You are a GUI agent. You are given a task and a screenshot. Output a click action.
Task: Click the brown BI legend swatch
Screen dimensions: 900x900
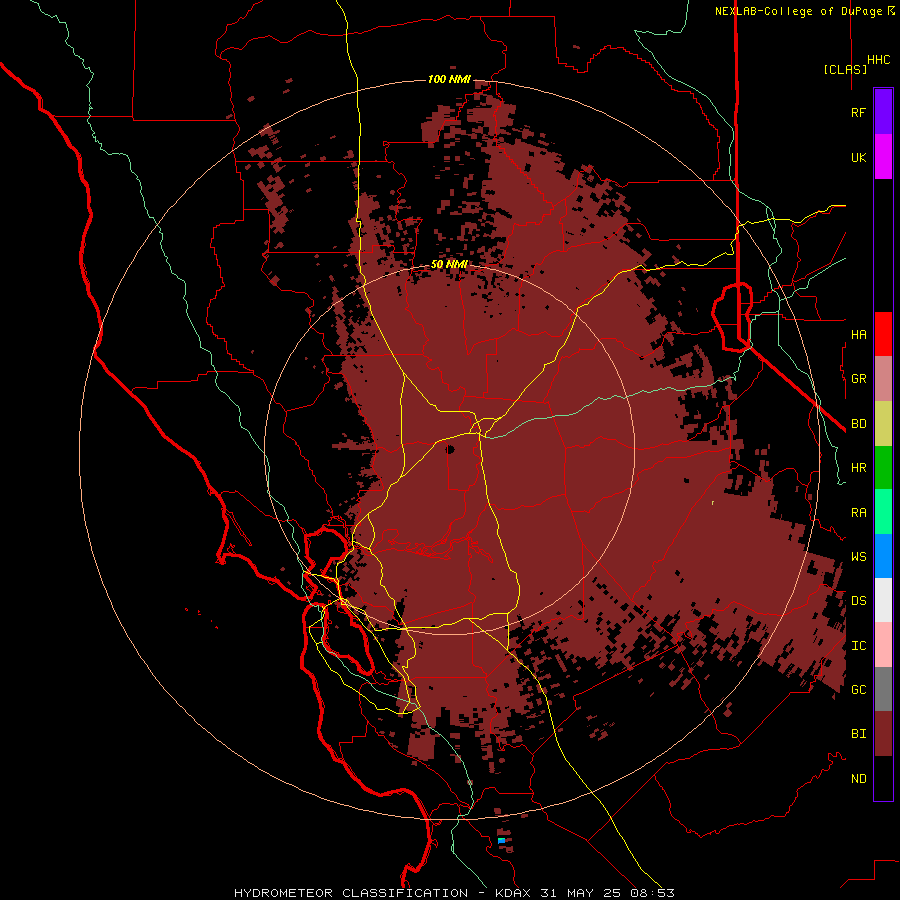tap(883, 734)
